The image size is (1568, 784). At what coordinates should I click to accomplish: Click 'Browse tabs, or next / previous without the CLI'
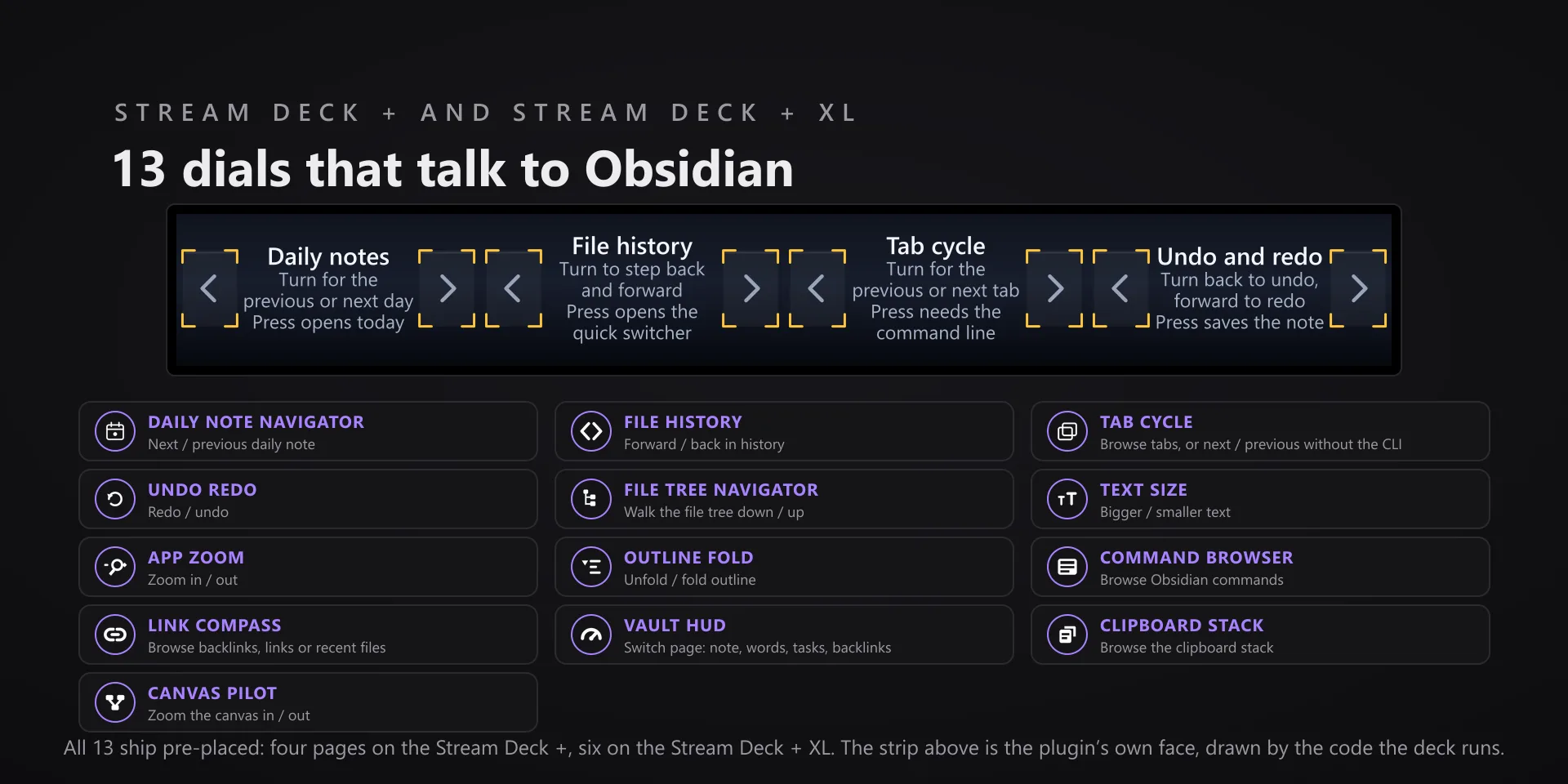tap(1250, 444)
